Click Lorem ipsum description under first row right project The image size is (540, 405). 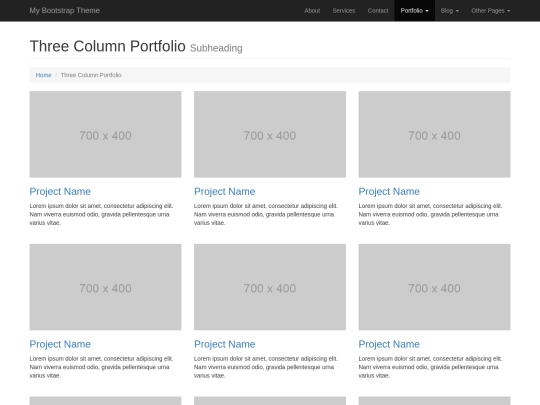pos(430,214)
